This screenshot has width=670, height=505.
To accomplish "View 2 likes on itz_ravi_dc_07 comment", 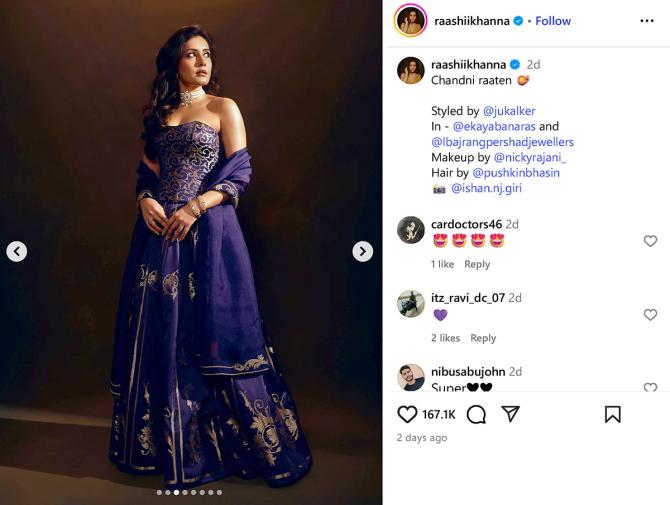I will click(x=445, y=338).
